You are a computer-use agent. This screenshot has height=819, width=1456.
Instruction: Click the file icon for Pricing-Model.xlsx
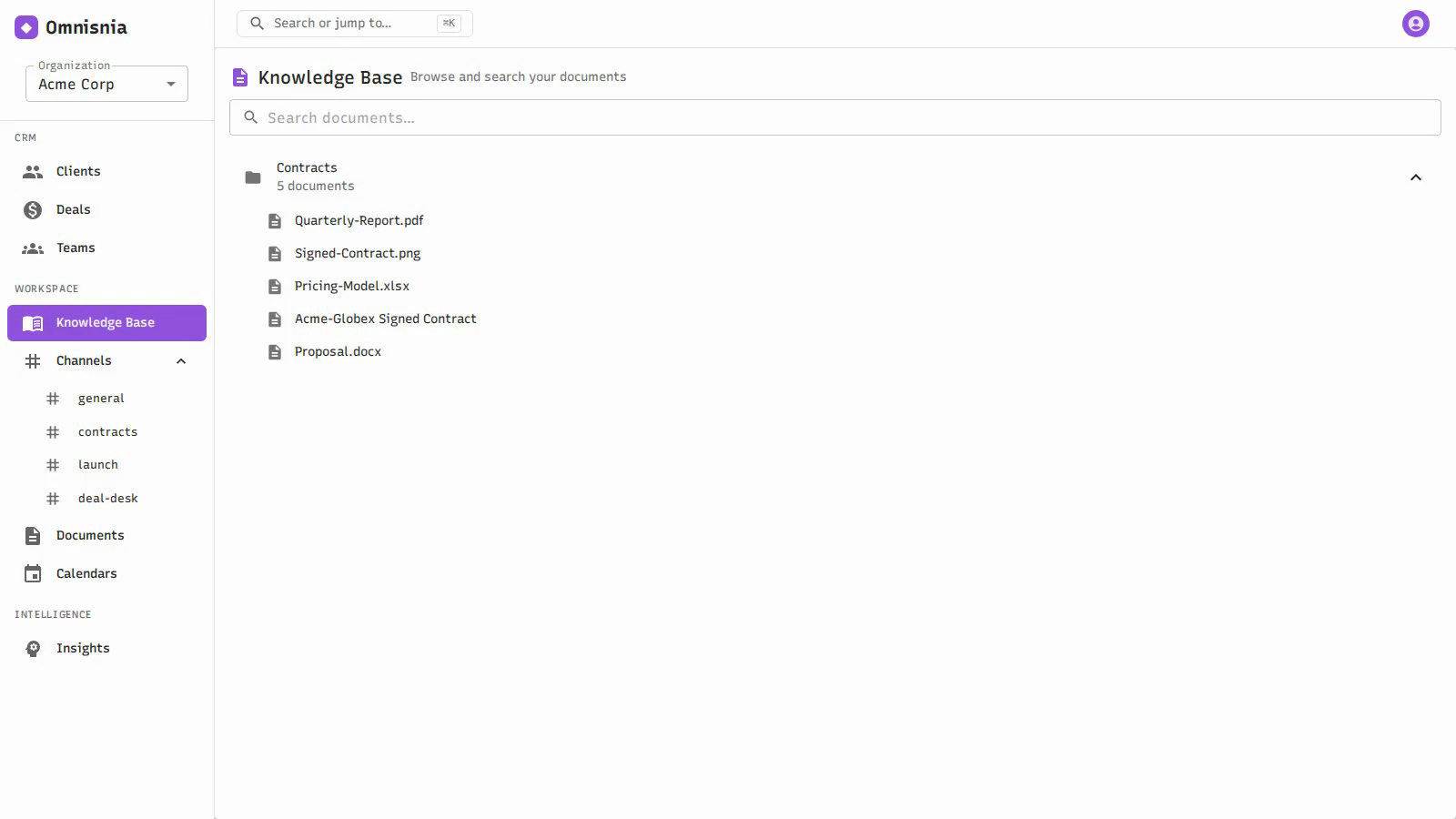275,287
